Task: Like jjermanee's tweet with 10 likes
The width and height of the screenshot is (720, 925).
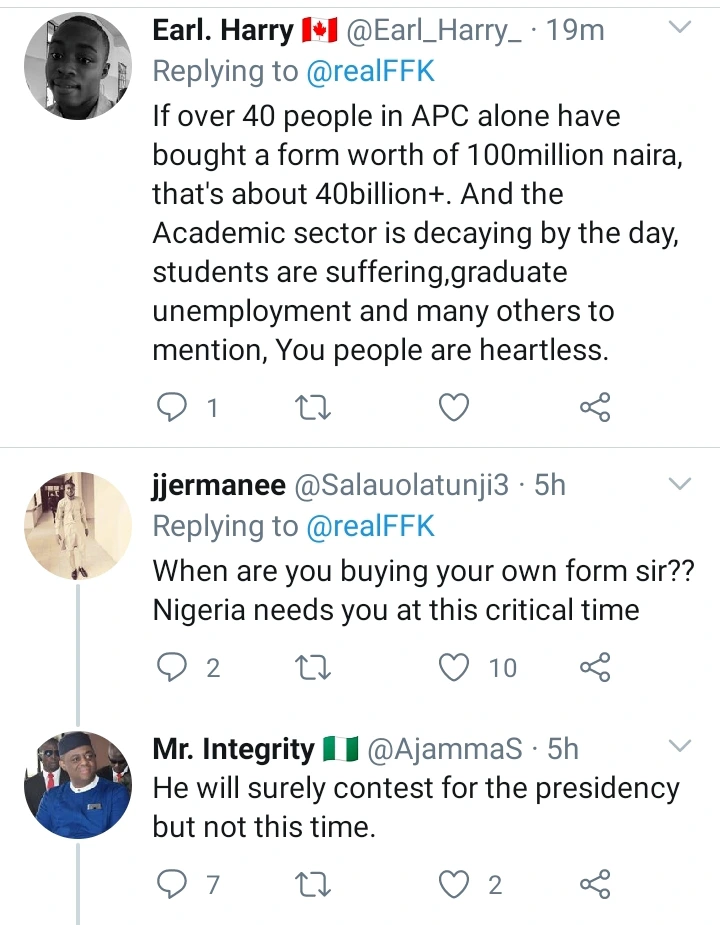Action: pos(456,667)
